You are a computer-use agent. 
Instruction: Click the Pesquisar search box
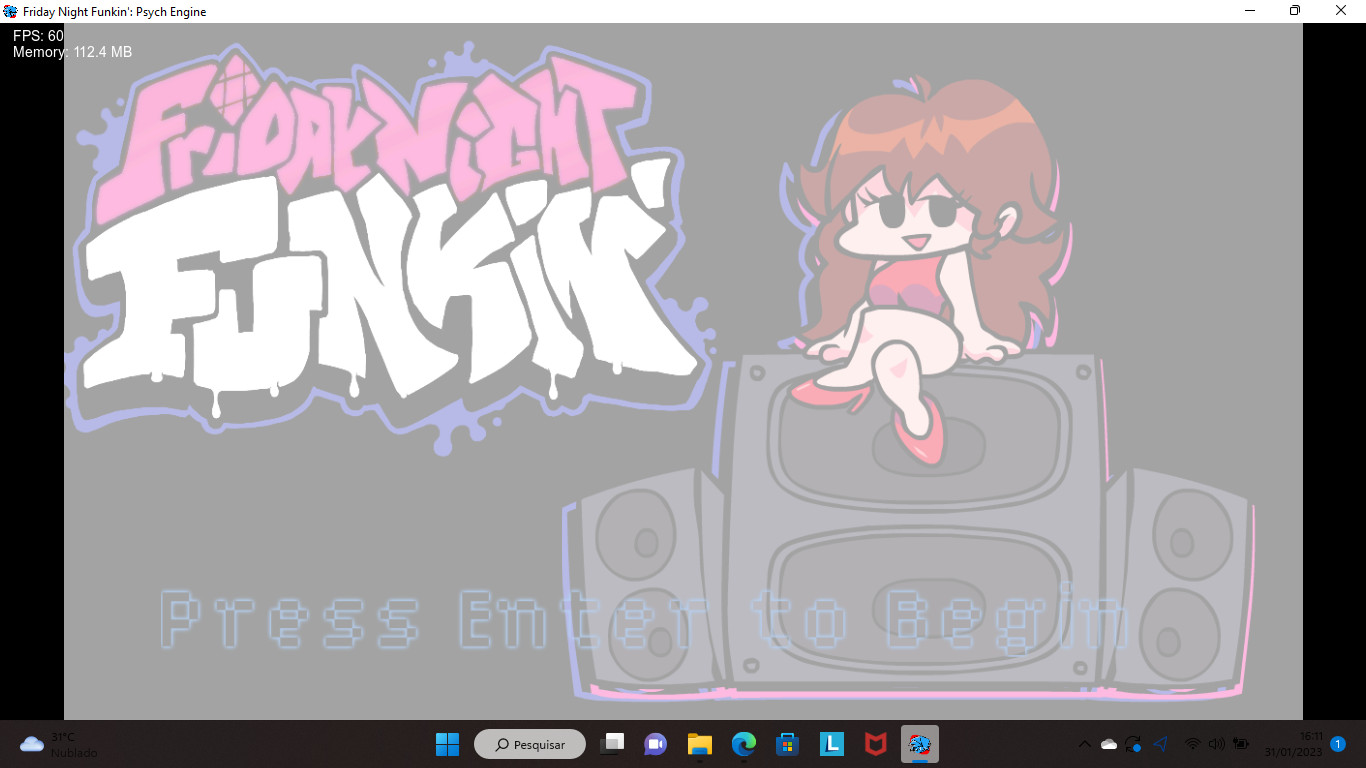point(529,744)
